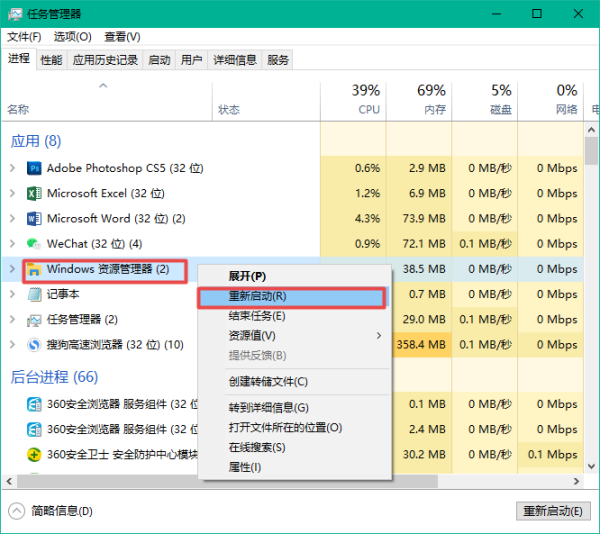Switch to the 性能 tab
Screen dimensions: 600x534
(51, 60)
